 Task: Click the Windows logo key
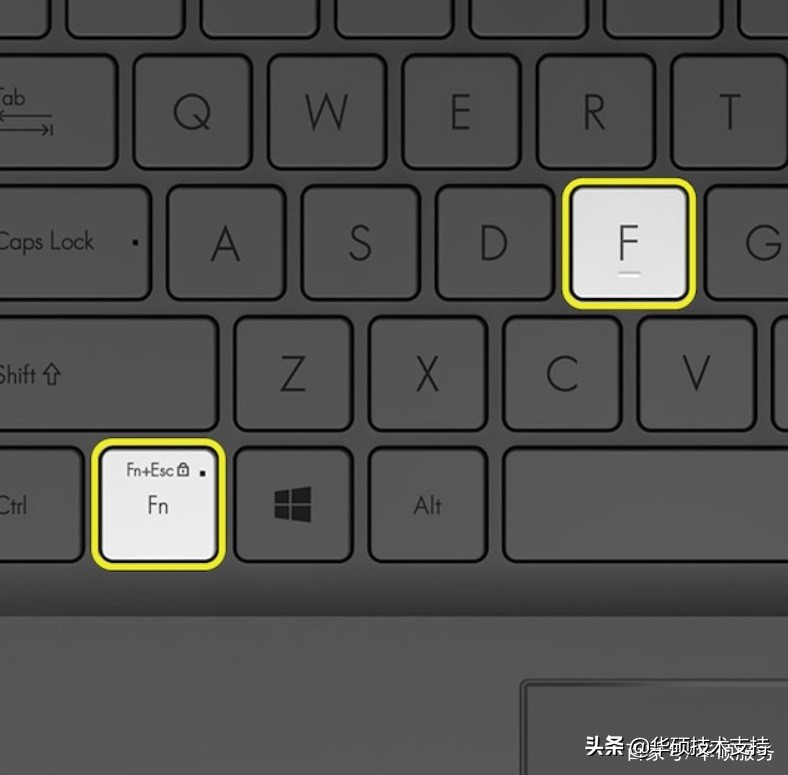coord(293,504)
